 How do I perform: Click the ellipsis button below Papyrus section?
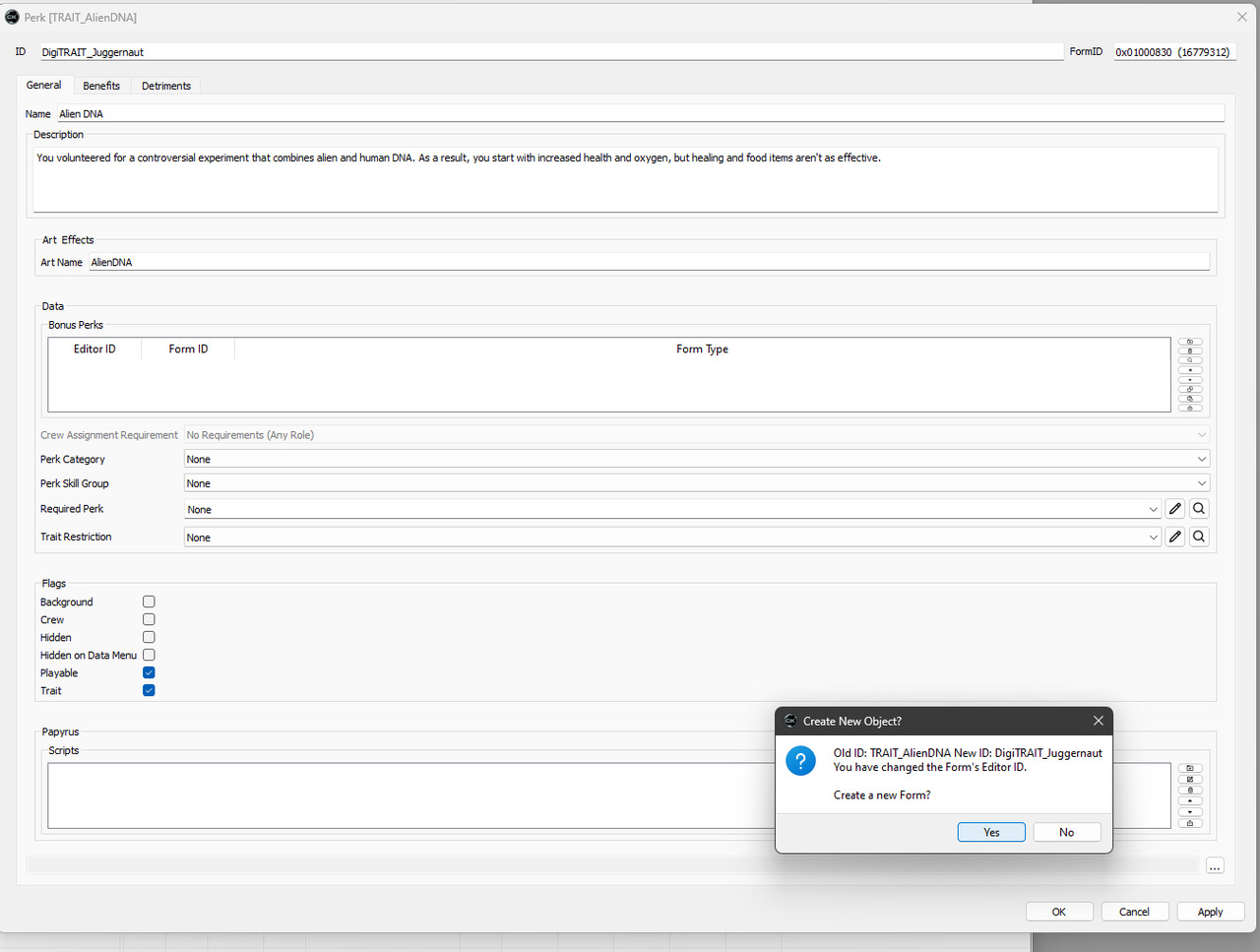click(1215, 865)
